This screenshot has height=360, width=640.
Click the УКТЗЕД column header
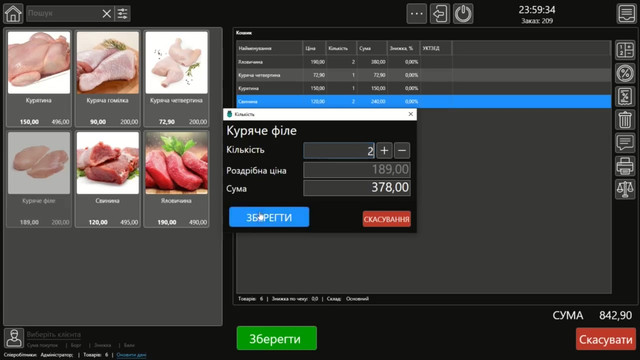click(x=436, y=48)
